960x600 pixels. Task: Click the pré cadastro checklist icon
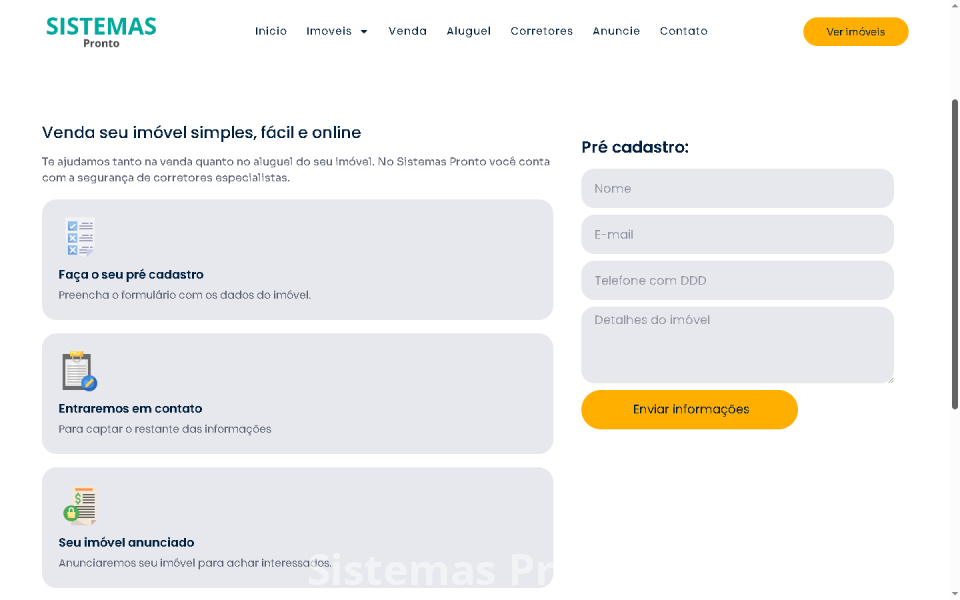[x=80, y=237]
